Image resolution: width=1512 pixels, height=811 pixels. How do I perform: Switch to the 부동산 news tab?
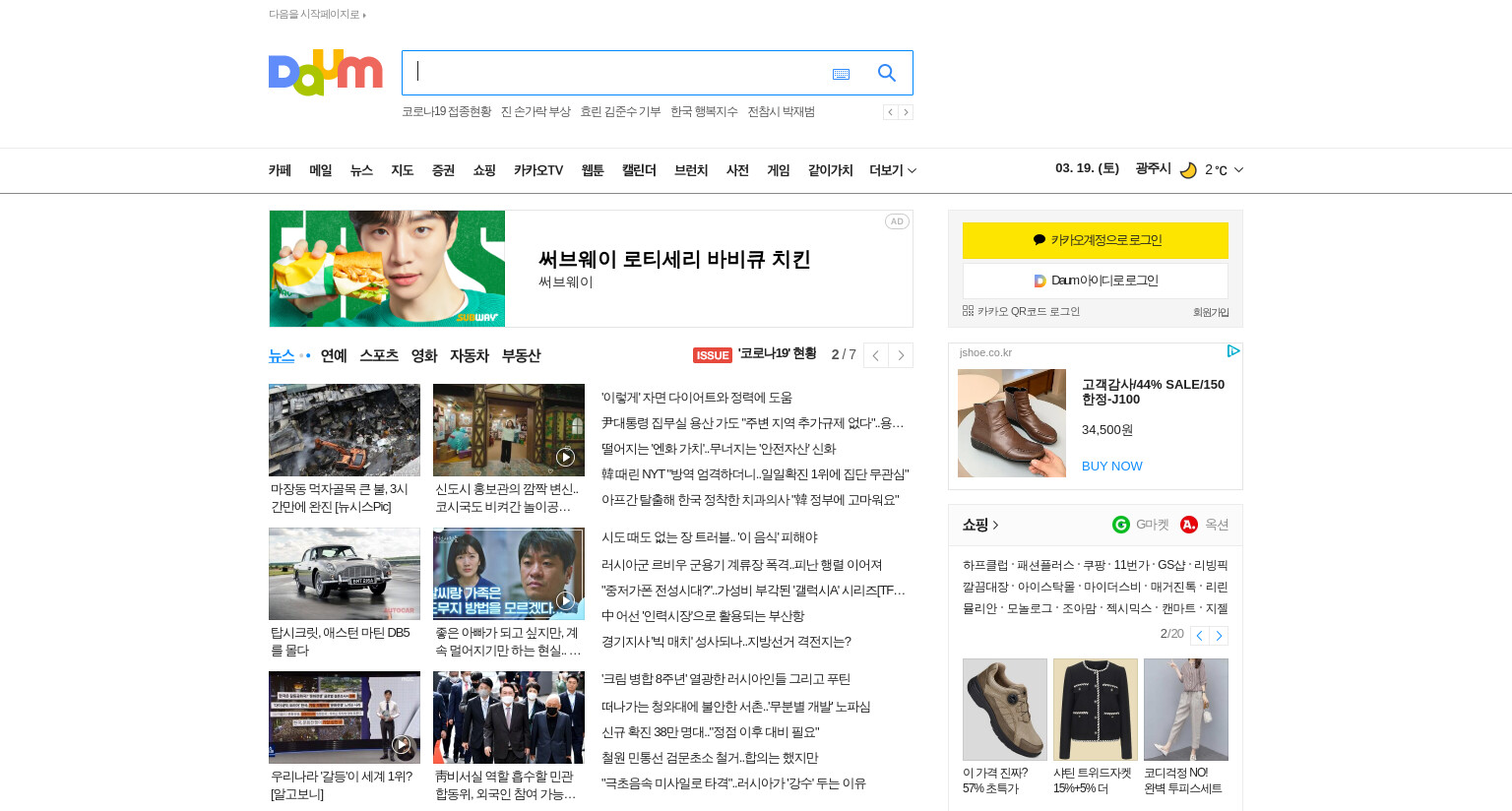(x=521, y=355)
